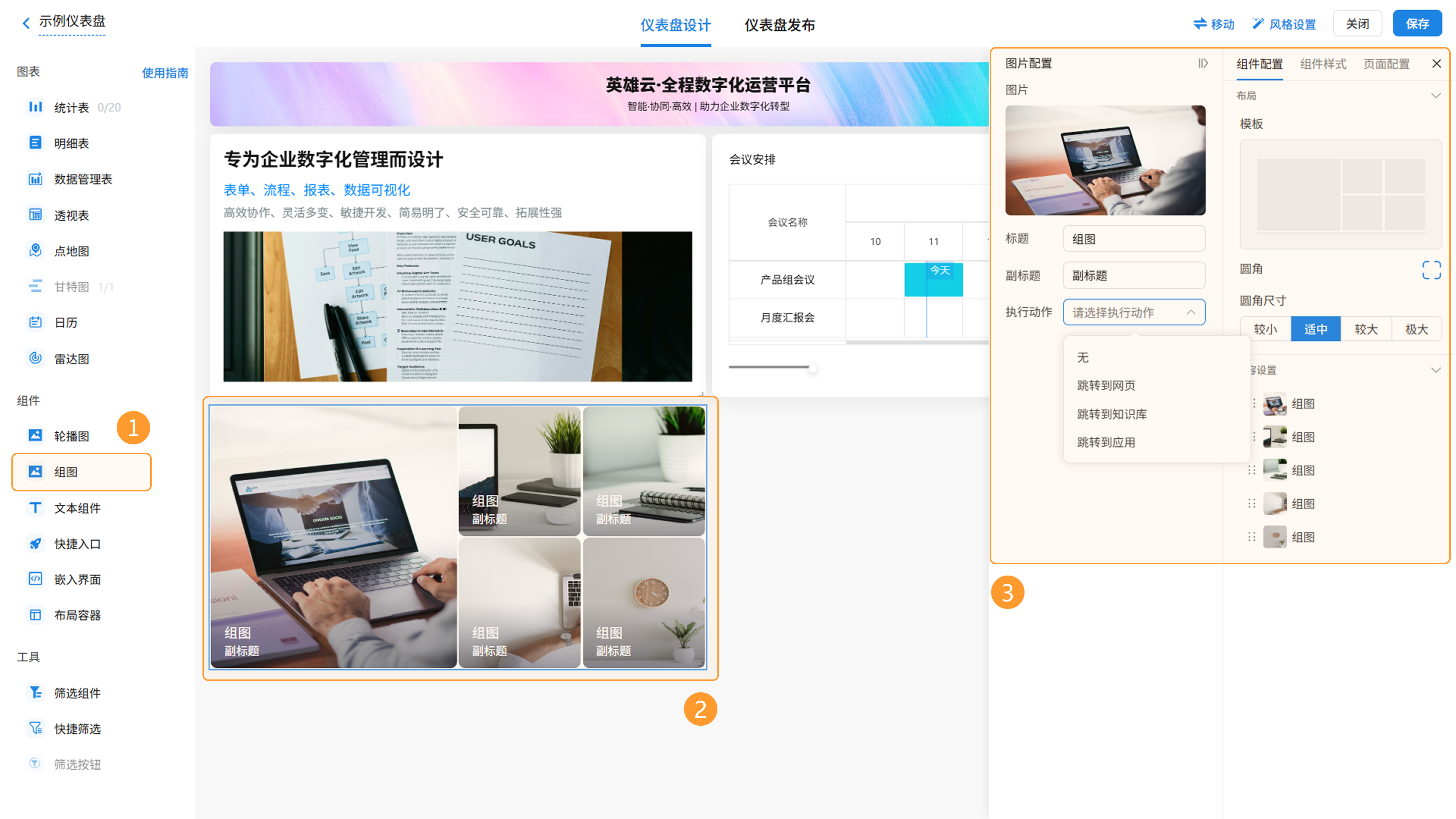This screenshot has width=1456, height=819.
Task: Open the 仪表盘发布 tab
Action: [780, 25]
